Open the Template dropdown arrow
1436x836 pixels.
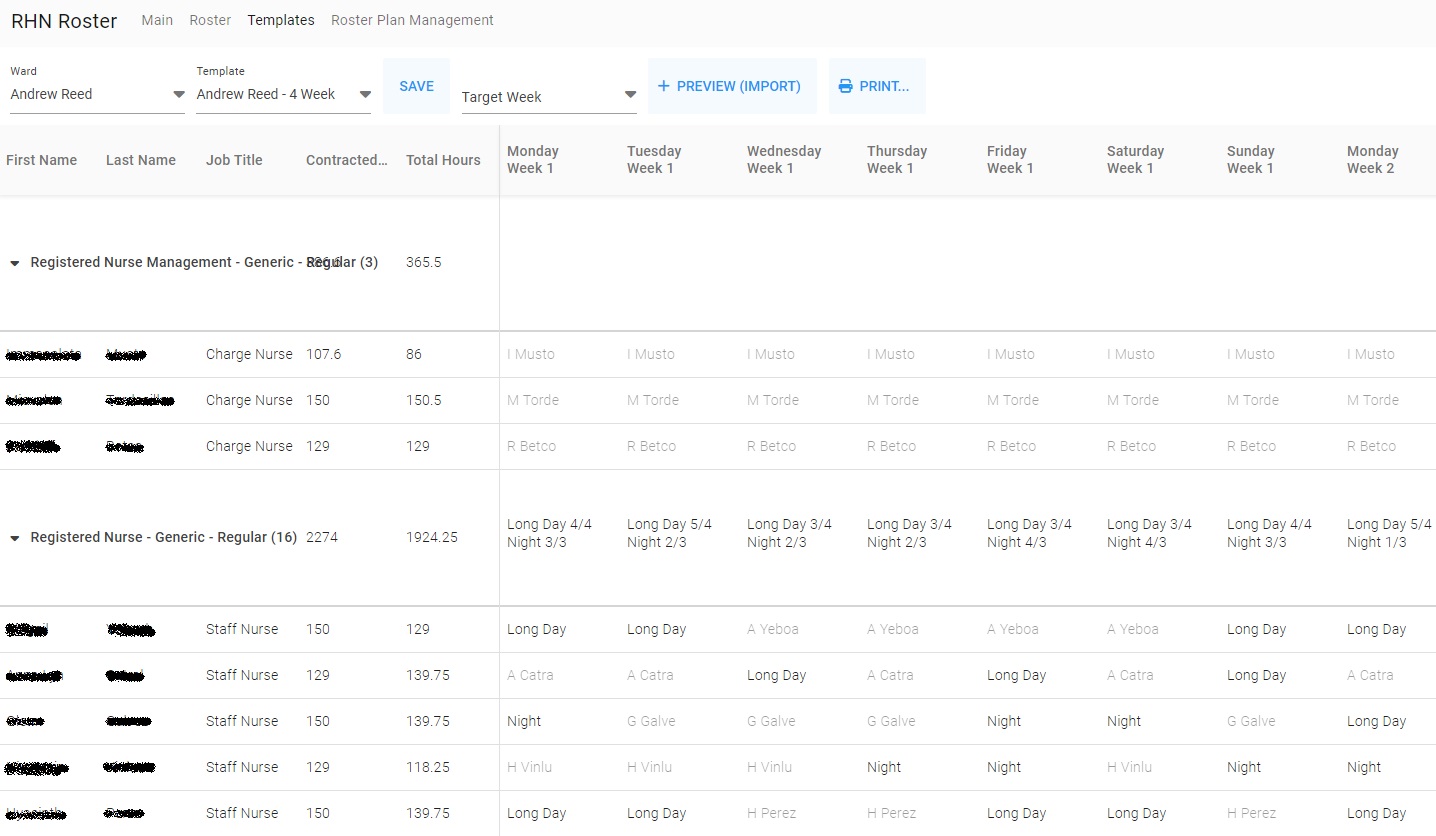[x=365, y=94]
